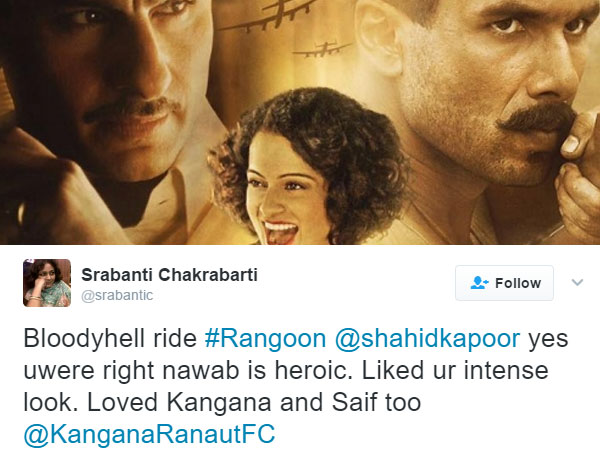
Task: Click the add-person icon inside Follow
Action: (479, 283)
